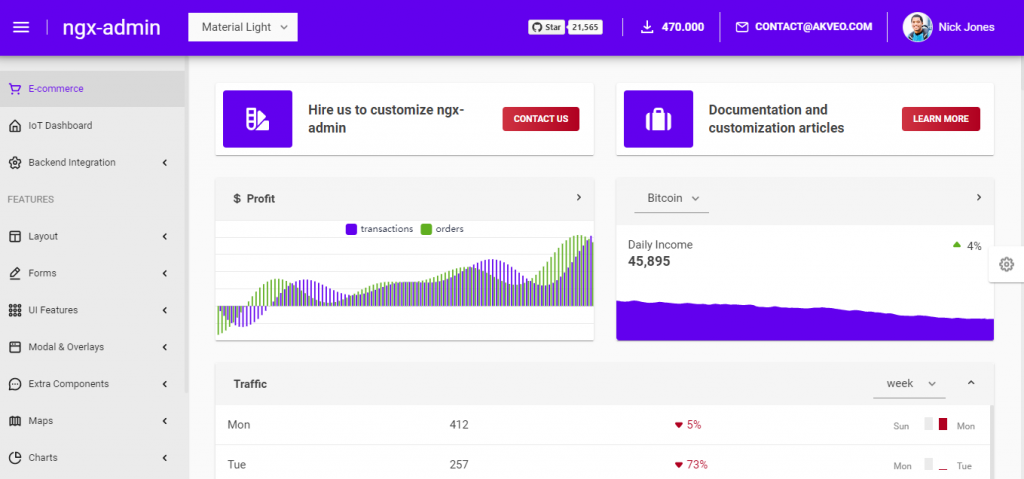Screen dimensions: 1024x479
Task: Open the Layout menu item
Action: (92, 237)
